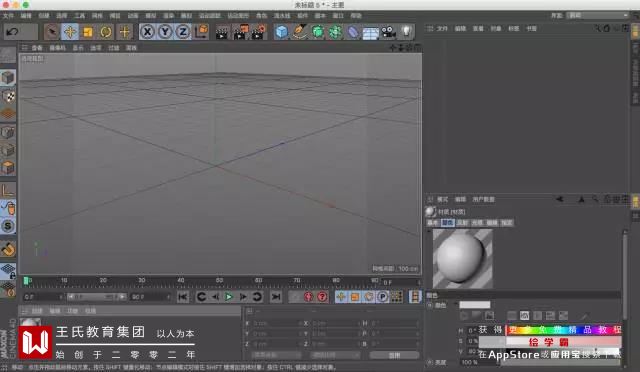Open the purple Deformer icon
The image size is (640, 372).
tap(353, 32)
